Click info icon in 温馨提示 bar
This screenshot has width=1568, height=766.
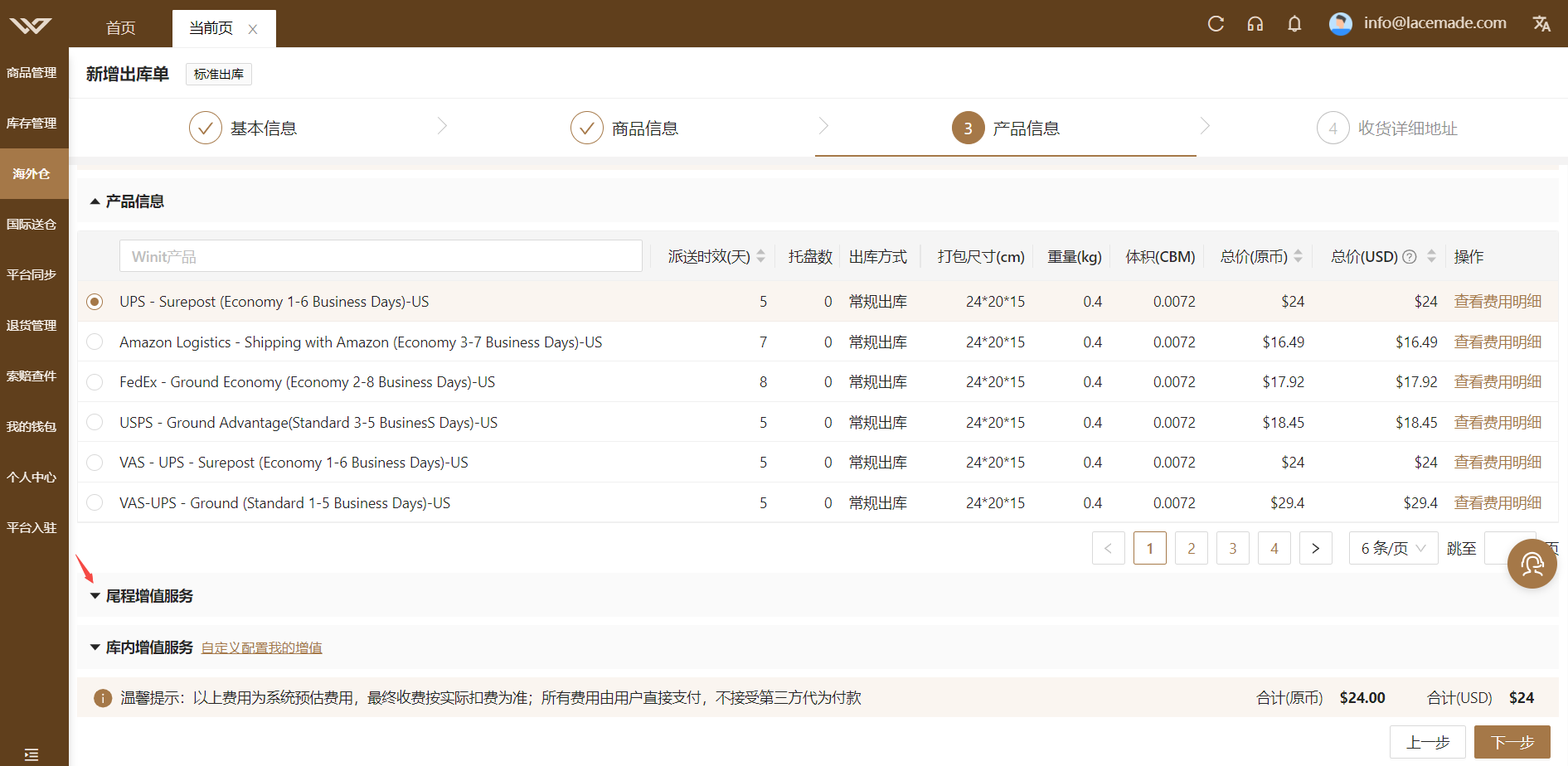pos(103,698)
